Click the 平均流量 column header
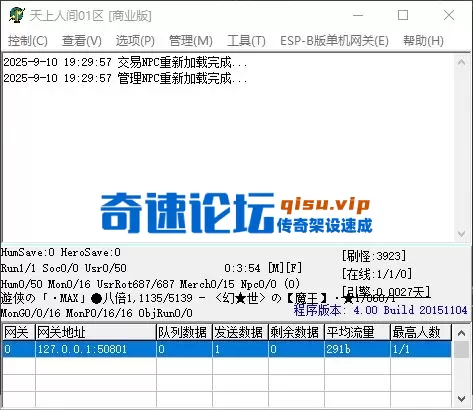Image resolution: width=473 pixels, height=410 pixels. tap(357, 332)
